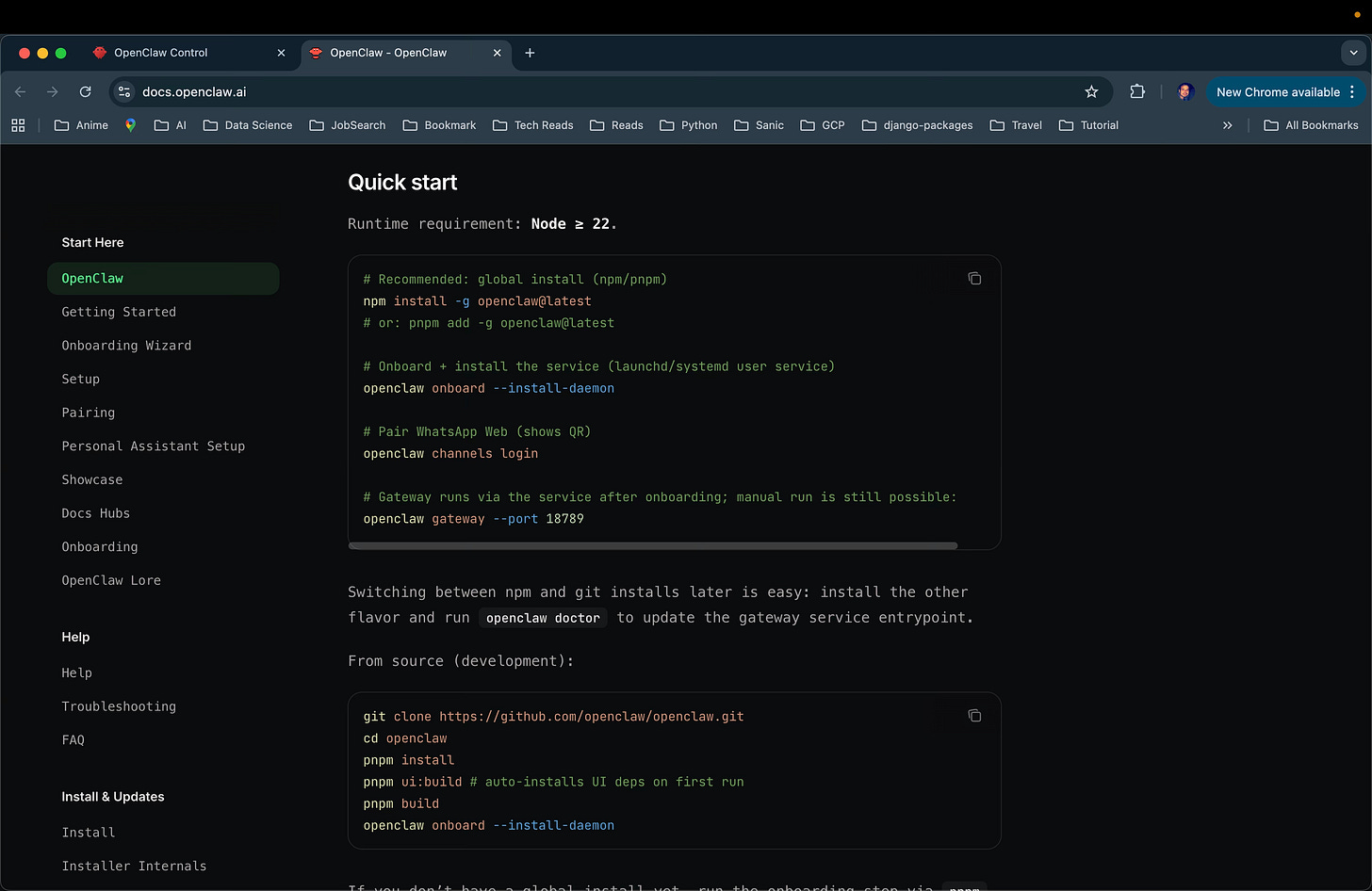The width and height of the screenshot is (1372, 891).
Task: Open the Onboarding Wizard page
Action: (126, 346)
